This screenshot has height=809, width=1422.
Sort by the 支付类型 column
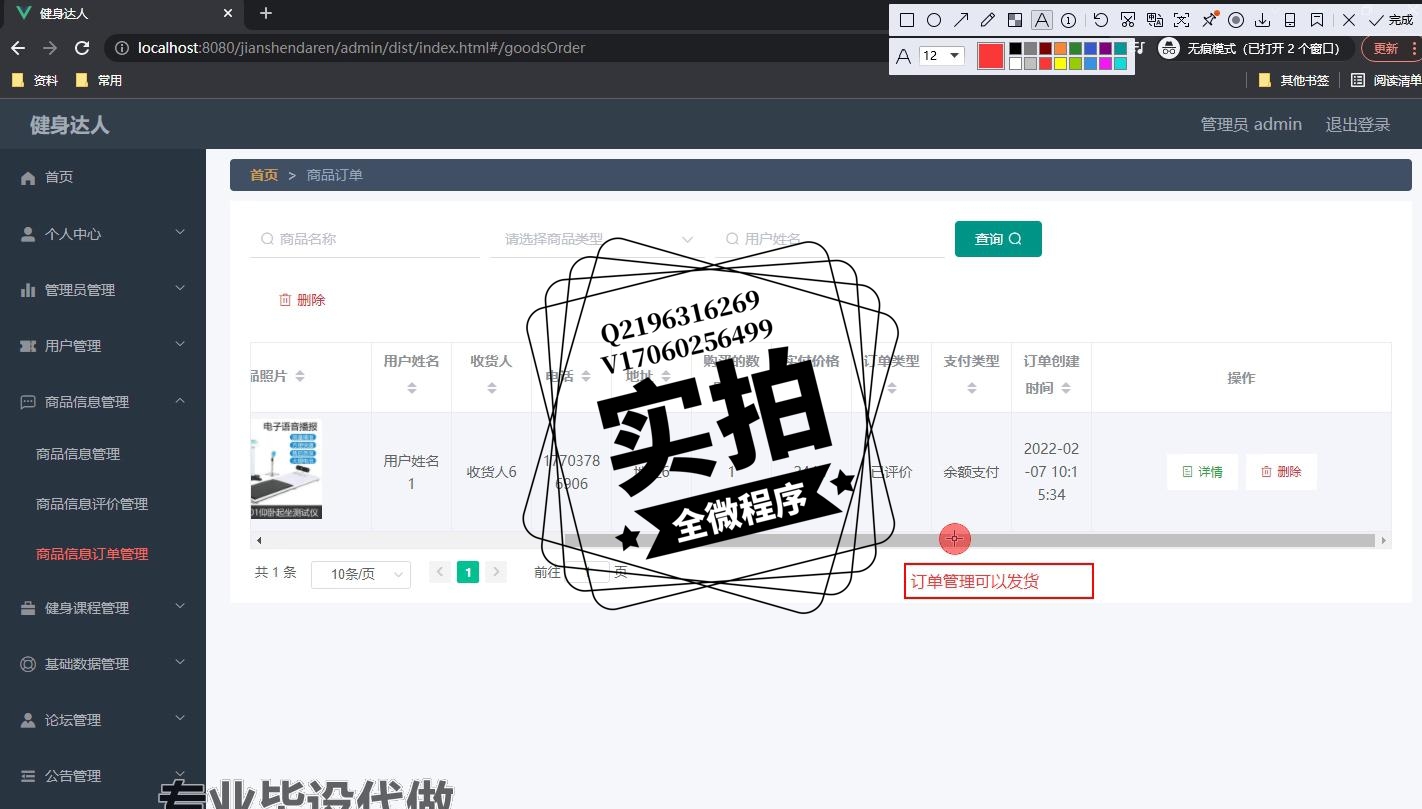pos(971,388)
